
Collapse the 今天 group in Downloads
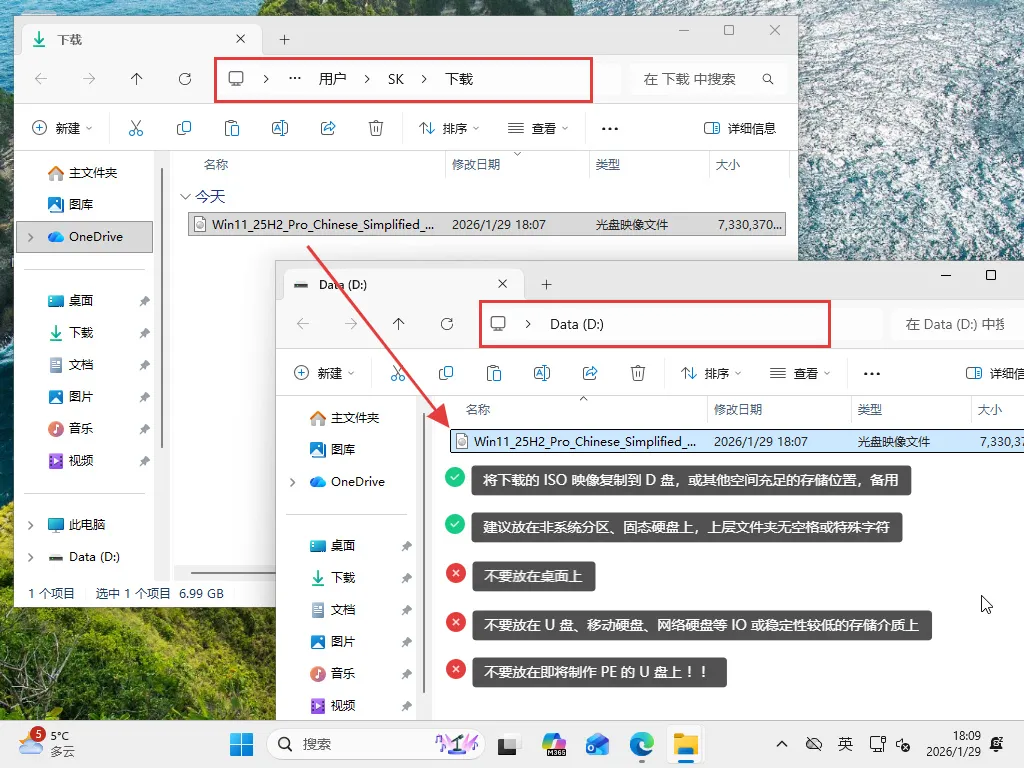coord(185,197)
